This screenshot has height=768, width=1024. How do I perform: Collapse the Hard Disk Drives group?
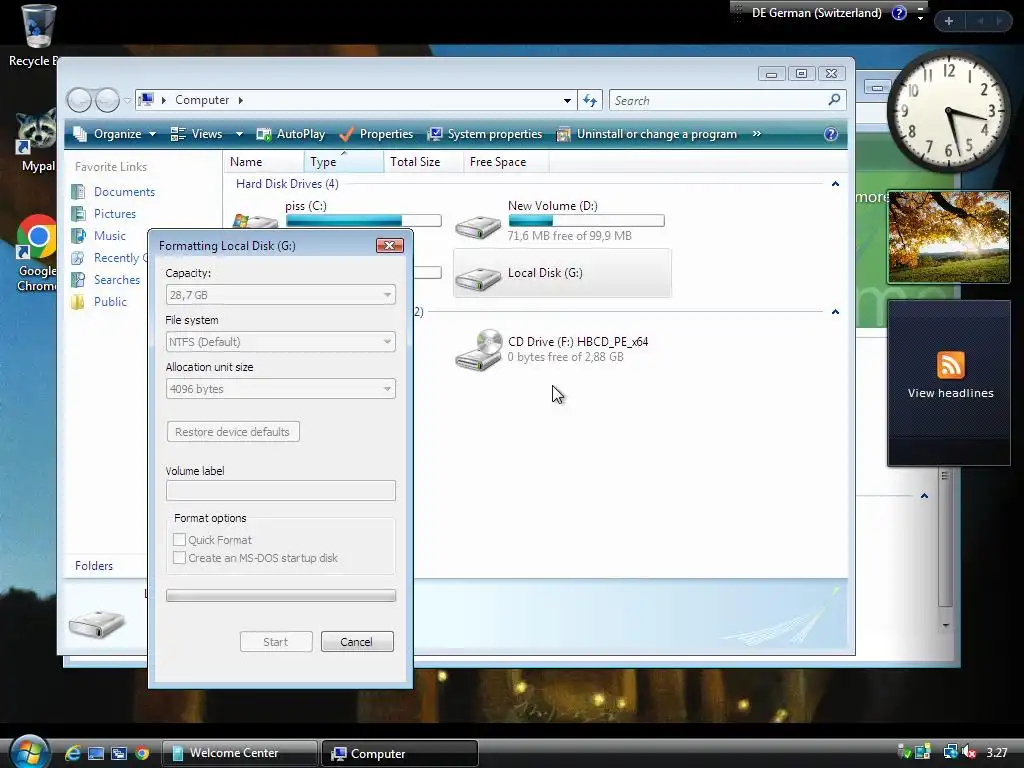pos(835,184)
